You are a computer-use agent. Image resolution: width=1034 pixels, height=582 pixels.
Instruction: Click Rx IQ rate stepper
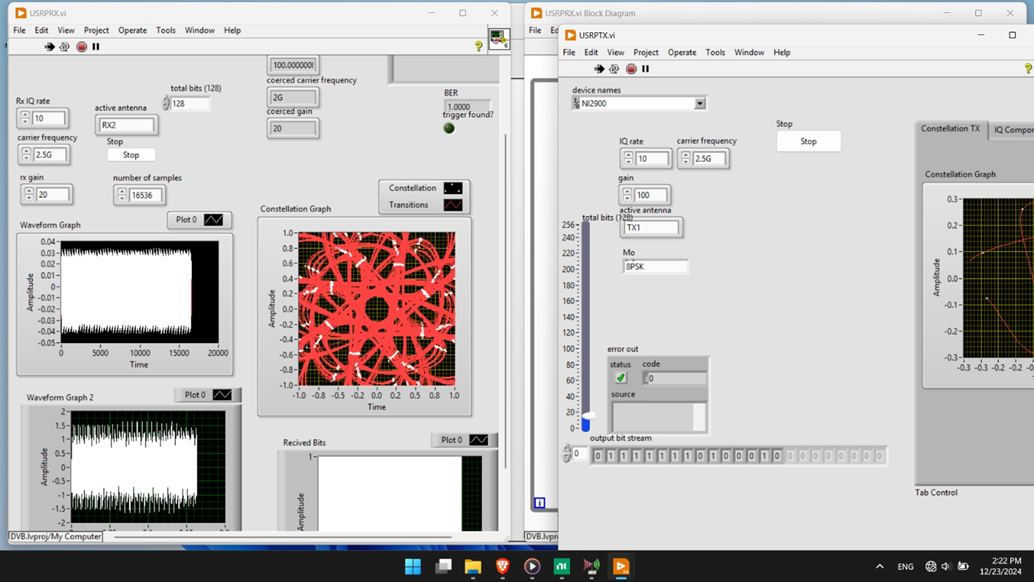click(25, 118)
